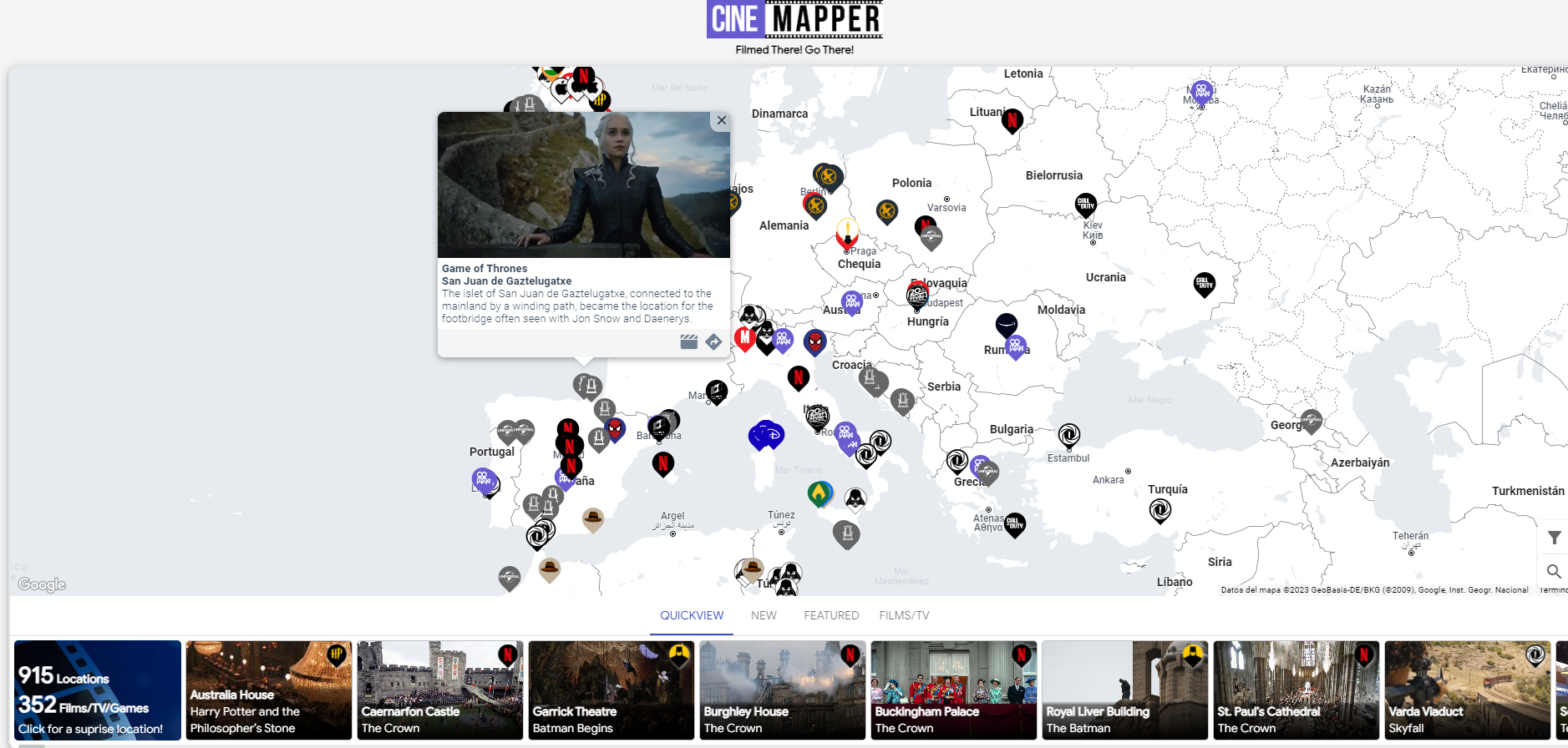Click the Game of Thrones title link
Screen dimensions: 1568x748
coord(485,269)
